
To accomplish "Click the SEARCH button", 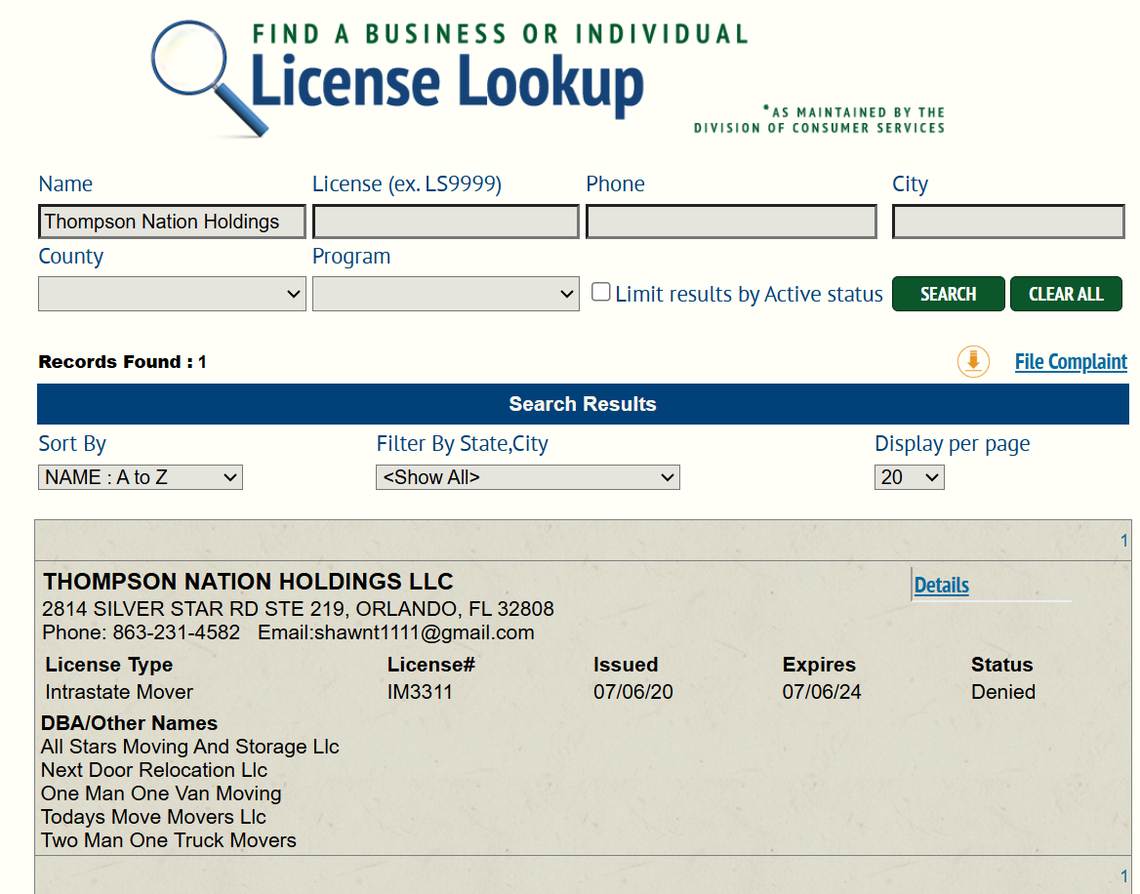I will [x=948, y=293].
